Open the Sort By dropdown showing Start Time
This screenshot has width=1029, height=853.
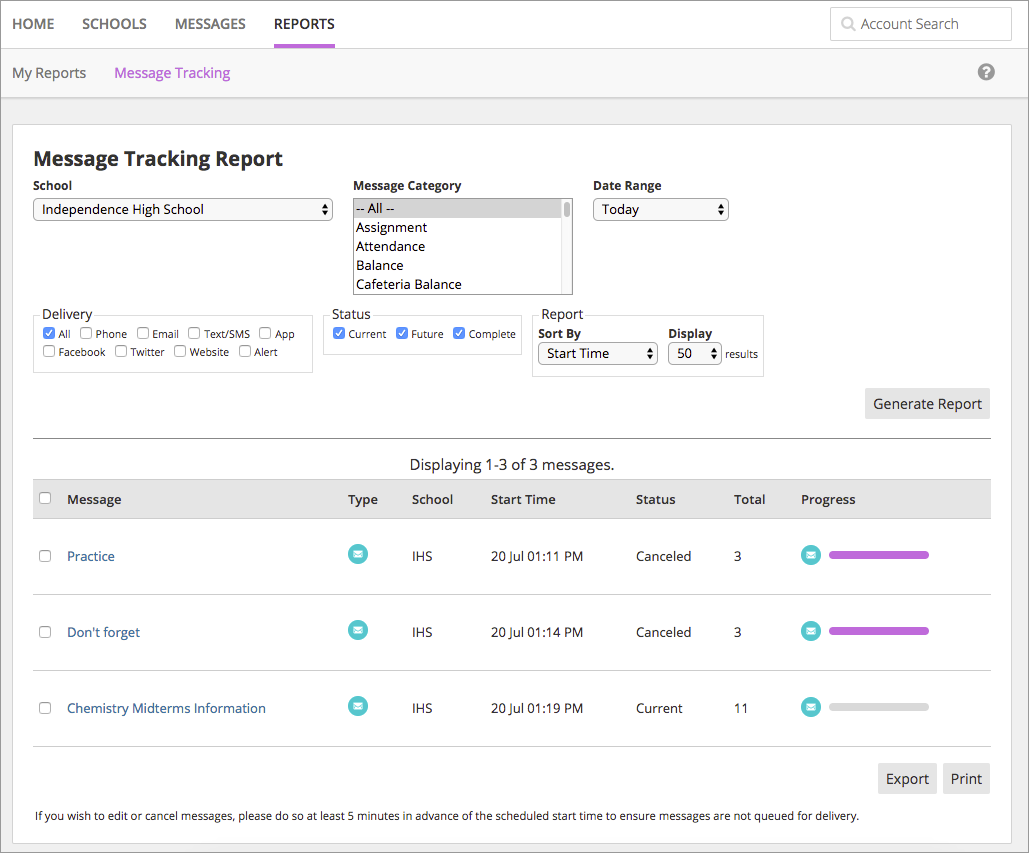598,354
